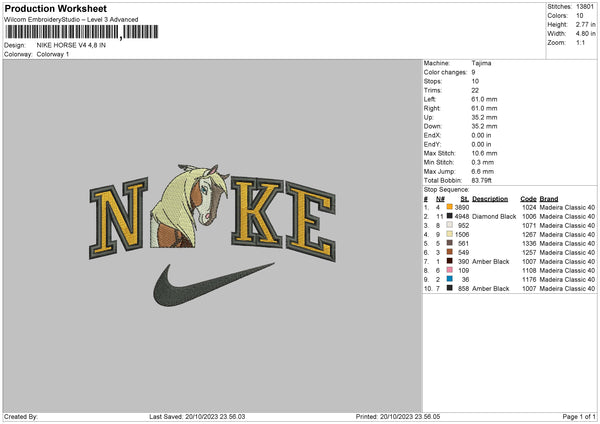Screen dimensions: 600x424
Task: Click the Trims value 22
Action: click(475, 90)
